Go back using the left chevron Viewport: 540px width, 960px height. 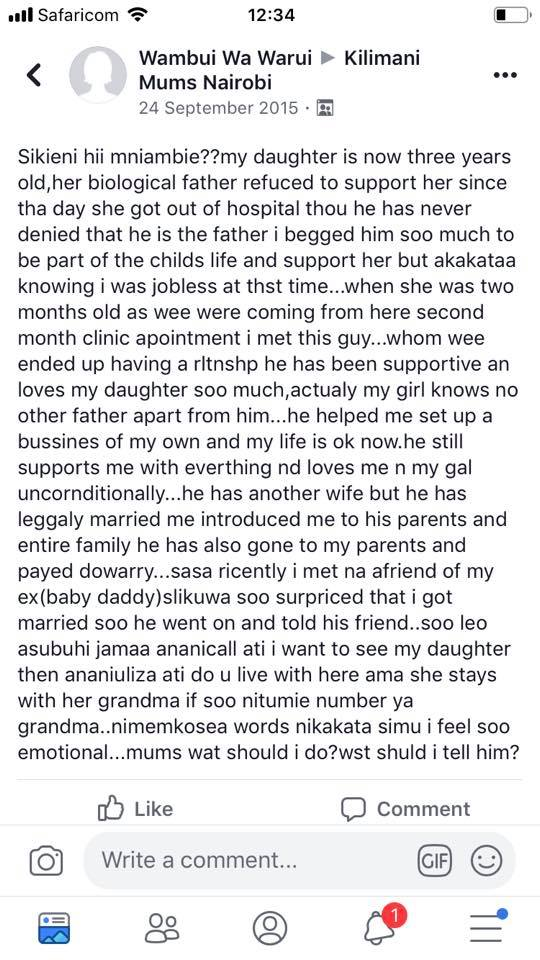[34, 75]
